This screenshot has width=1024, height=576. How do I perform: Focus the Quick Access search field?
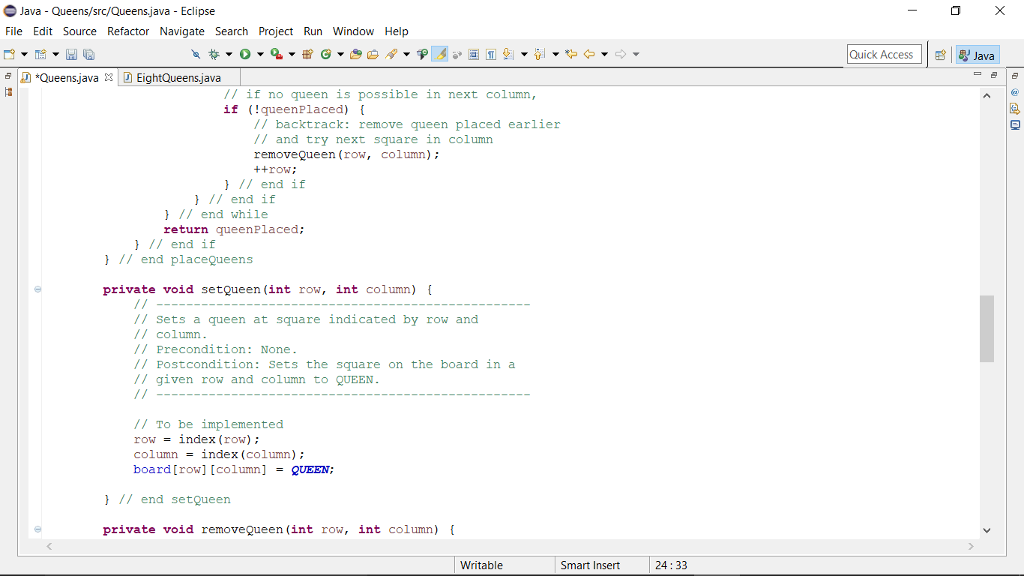point(884,54)
